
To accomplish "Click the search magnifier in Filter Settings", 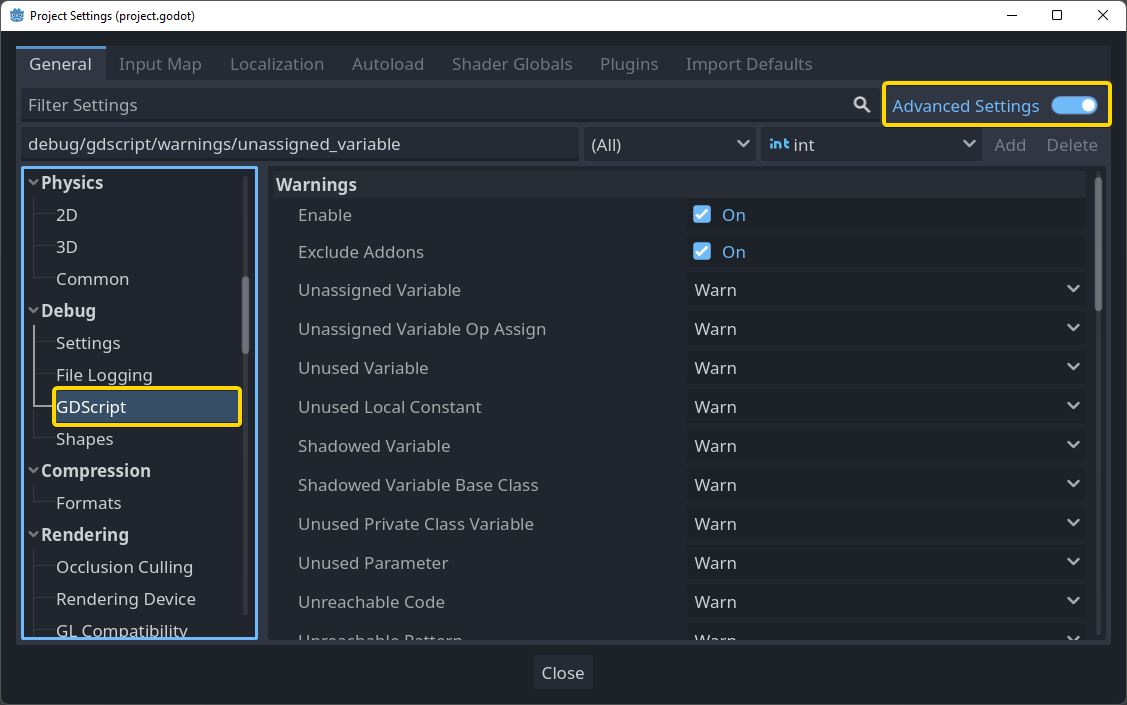I will click(x=862, y=104).
